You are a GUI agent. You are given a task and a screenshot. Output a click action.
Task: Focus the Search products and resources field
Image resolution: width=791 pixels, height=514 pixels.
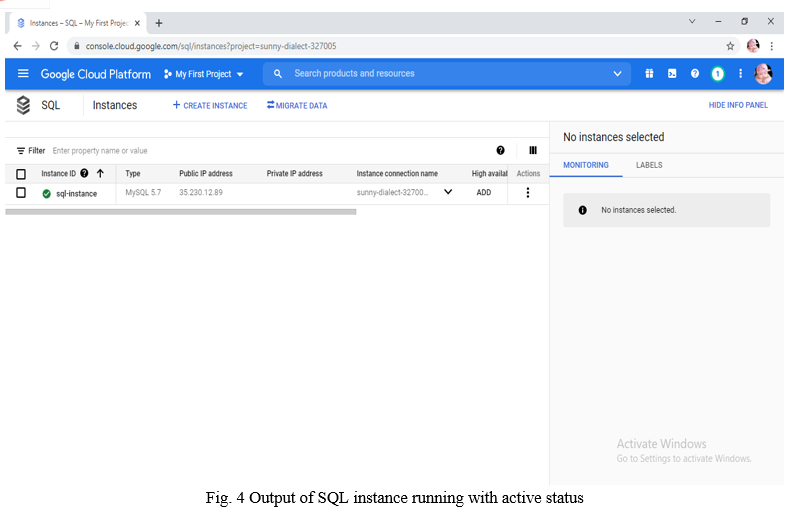446,74
